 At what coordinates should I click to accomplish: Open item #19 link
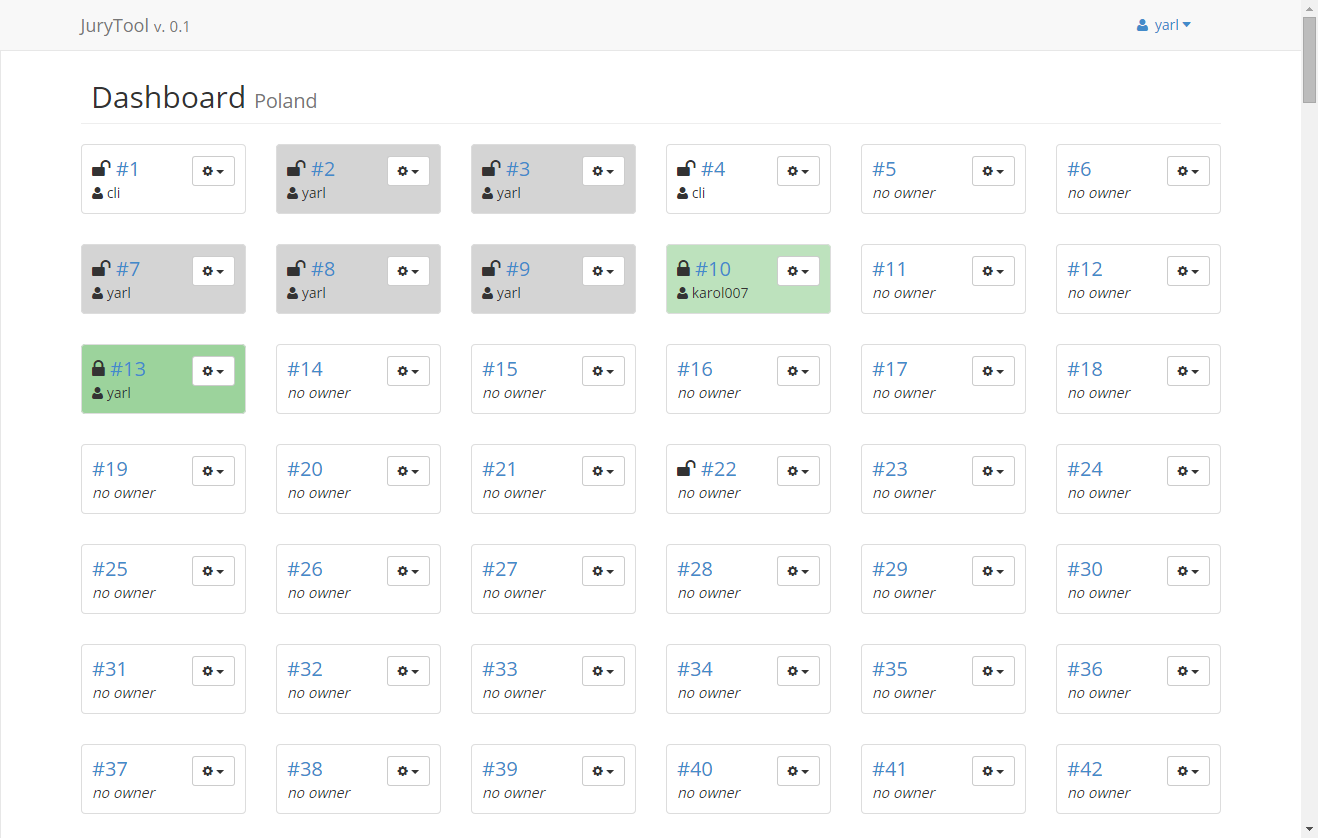tap(110, 469)
